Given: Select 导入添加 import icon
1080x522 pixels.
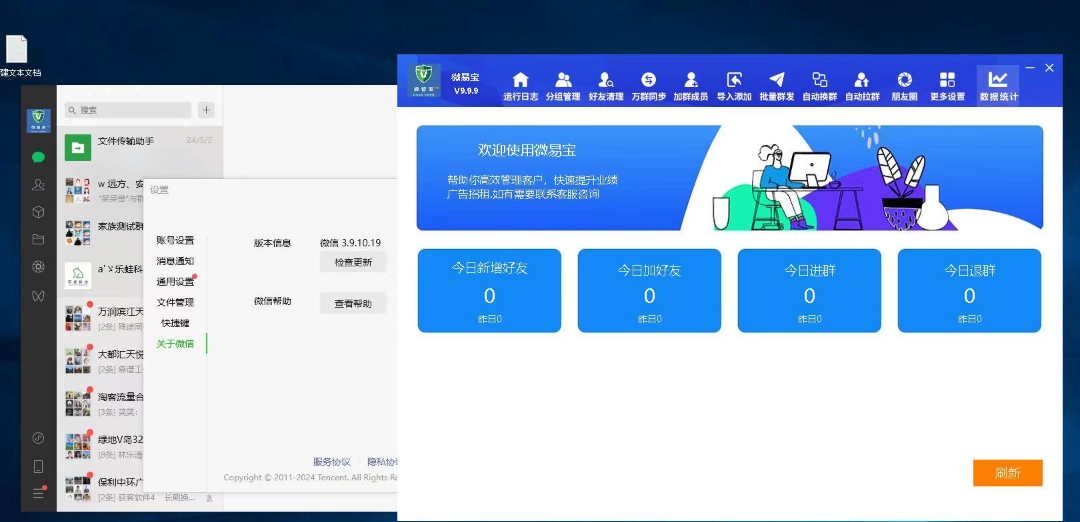Looking at the screenshot, I should click(734, 85).
